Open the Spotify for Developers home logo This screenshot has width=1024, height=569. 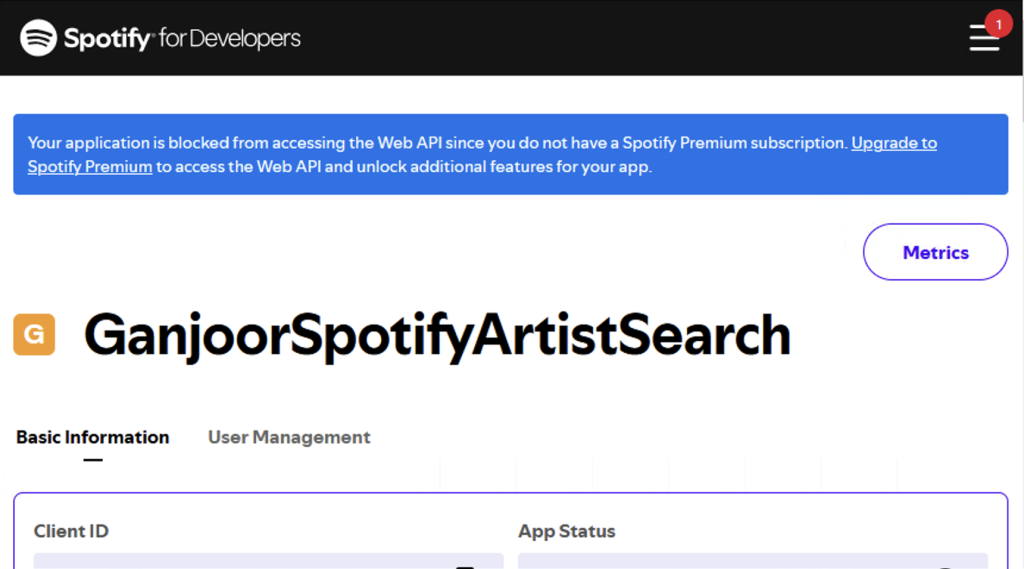[160, 38]
